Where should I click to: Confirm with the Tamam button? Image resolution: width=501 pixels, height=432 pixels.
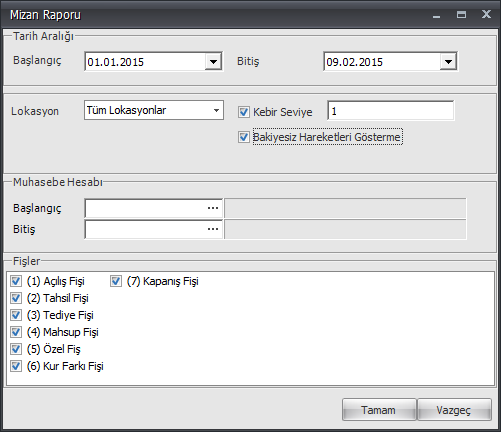coord(379,410)
